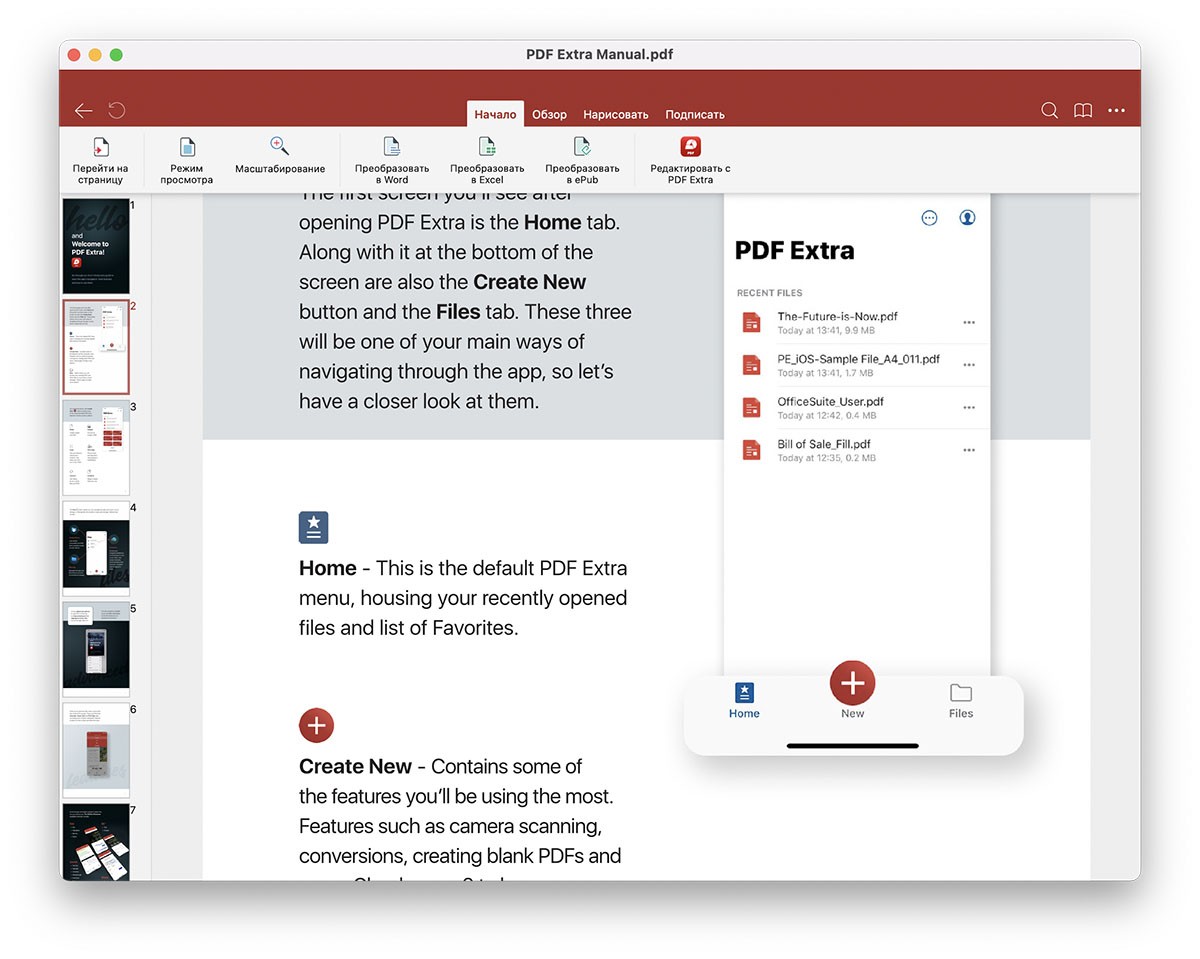
Task: Click Преобразовать в Excel
Action: click(x=487, y=161)
